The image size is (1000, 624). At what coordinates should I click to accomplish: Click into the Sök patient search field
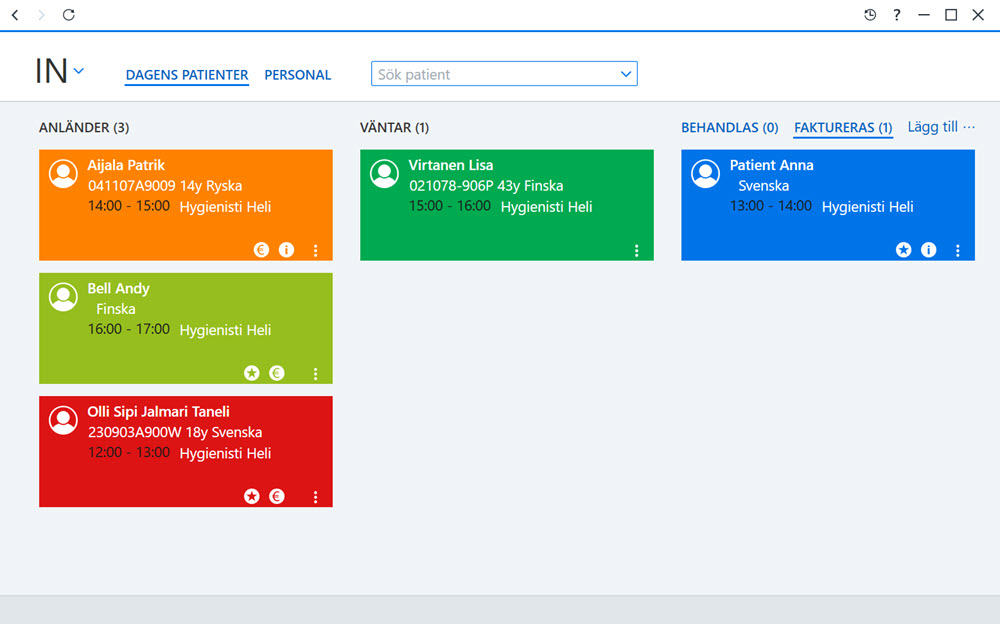point(504,74)
